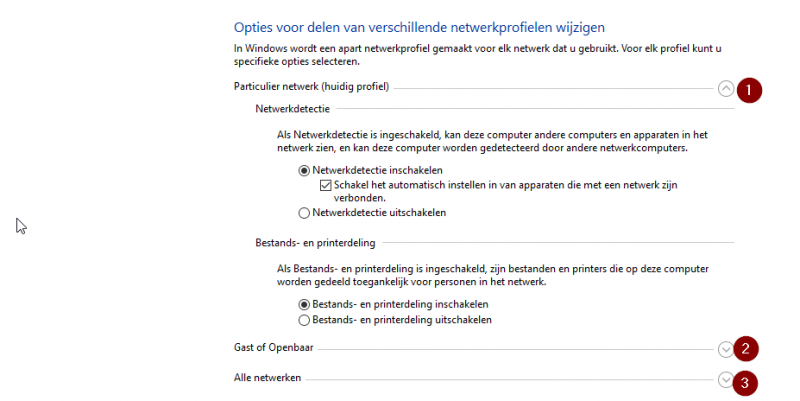Expand the Alle netwerken chevron
The image size is (800, 401).
(x=726, y=379)
